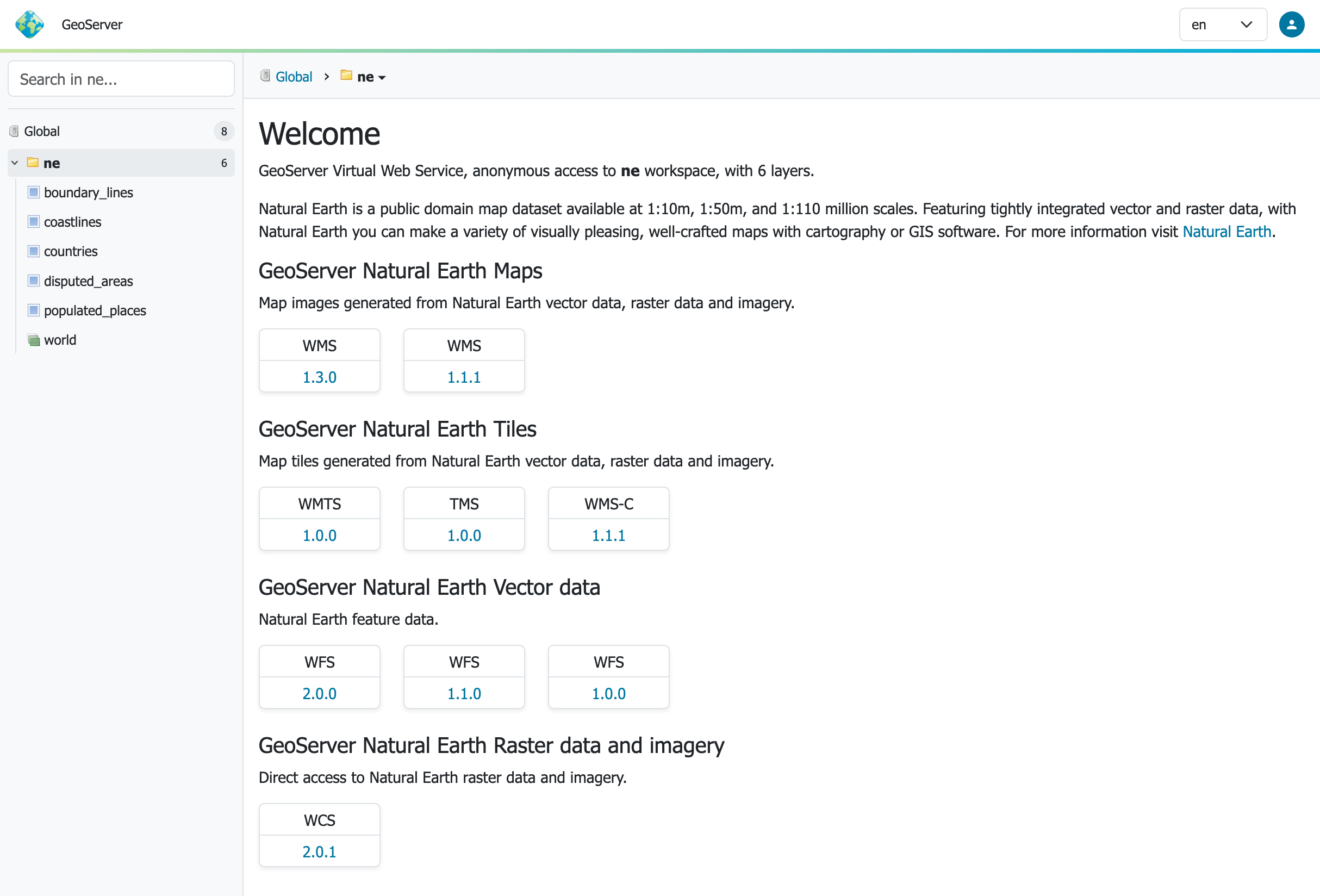1320x896 pixels.
Task: Click the populated_places layer icon
Action: tap(34, 310)
